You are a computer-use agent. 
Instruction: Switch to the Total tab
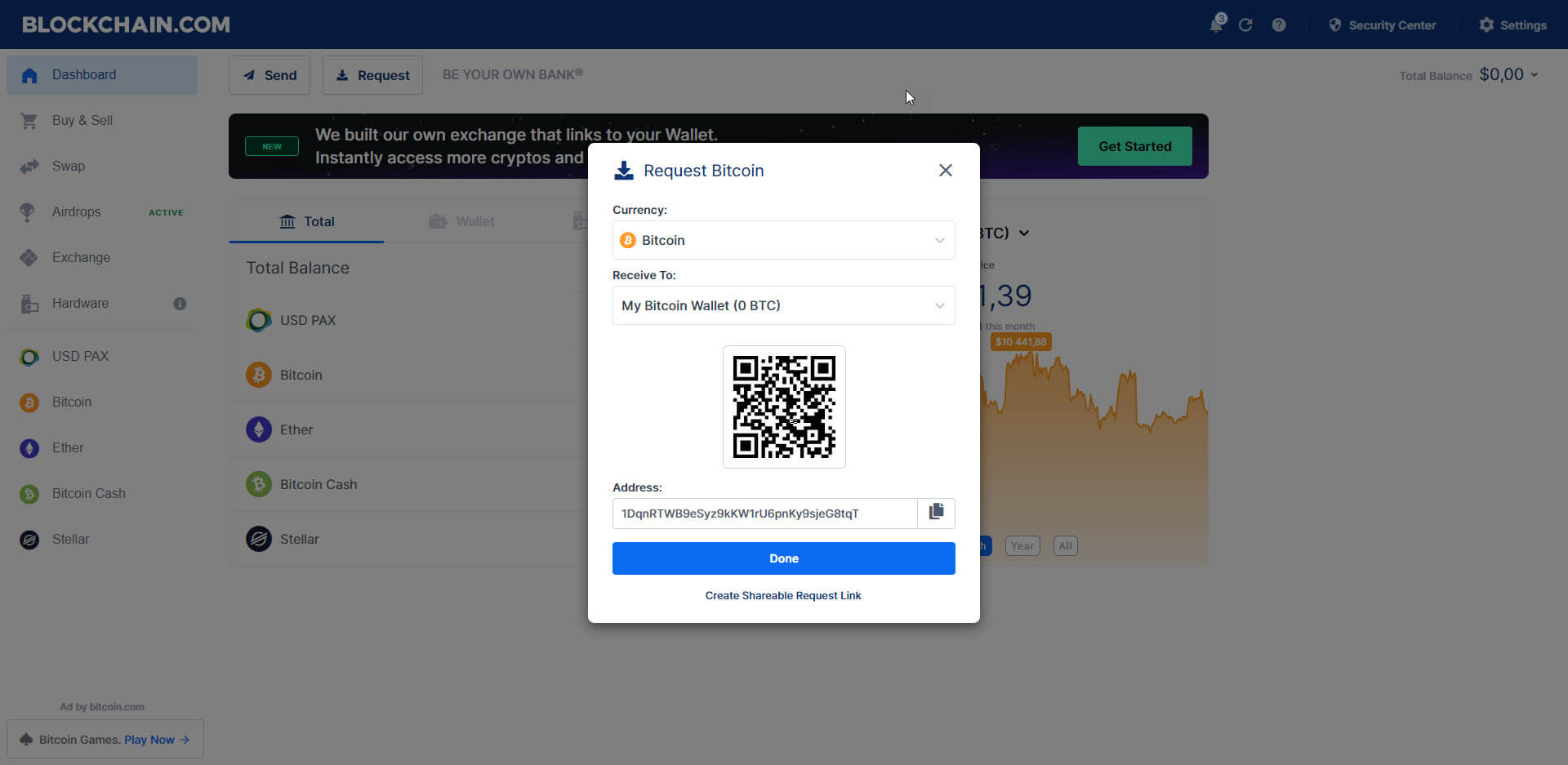[x=307, y=221]
